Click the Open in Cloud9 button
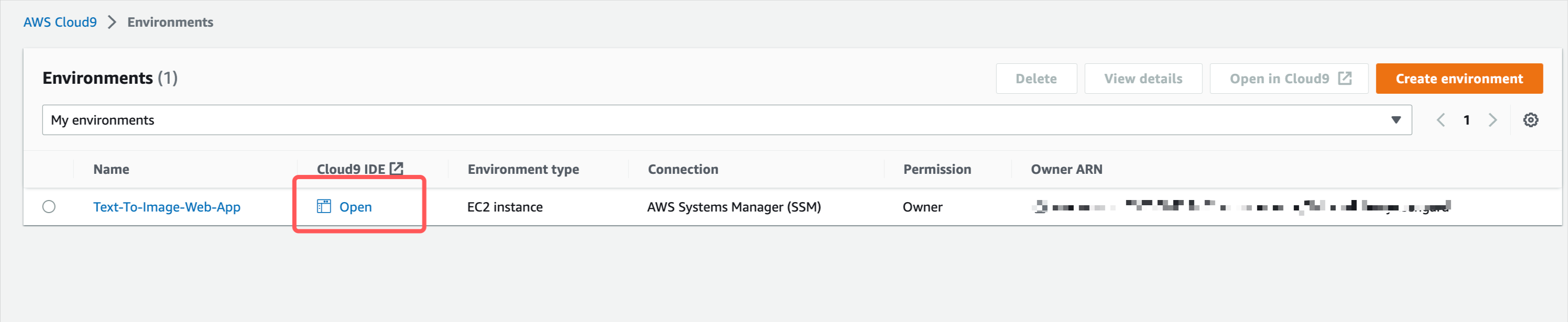 [1289, 79]
